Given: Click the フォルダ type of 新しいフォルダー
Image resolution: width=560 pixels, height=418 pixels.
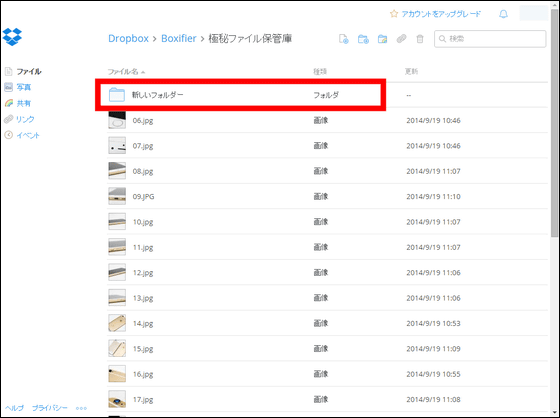Looking at the screenshot, I should click(326, 95).
